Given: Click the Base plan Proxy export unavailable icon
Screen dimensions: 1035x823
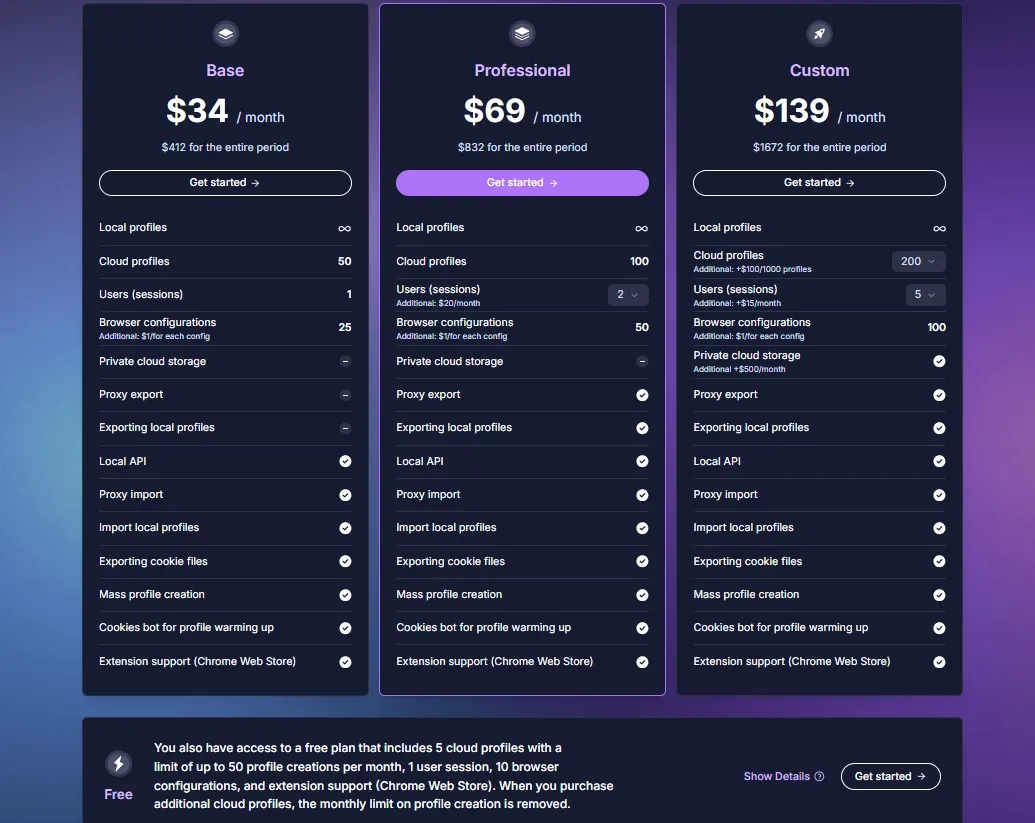Looking at the screenshot, I should click(x=345, y=395).
